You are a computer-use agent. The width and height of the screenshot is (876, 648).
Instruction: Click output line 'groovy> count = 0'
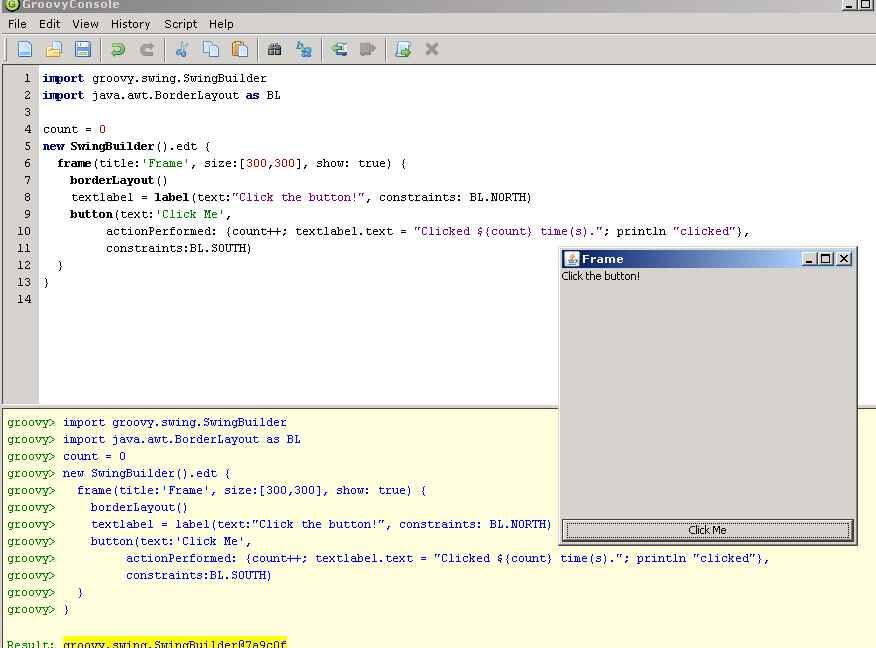point(66,456)
